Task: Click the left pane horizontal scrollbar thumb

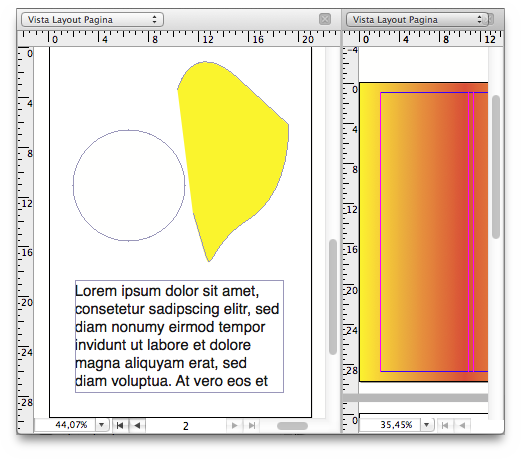Action: 292,426
